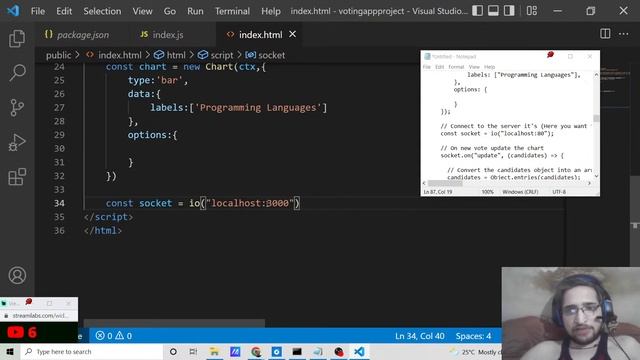Click the streamlabs.com address bar in small window

39,316
